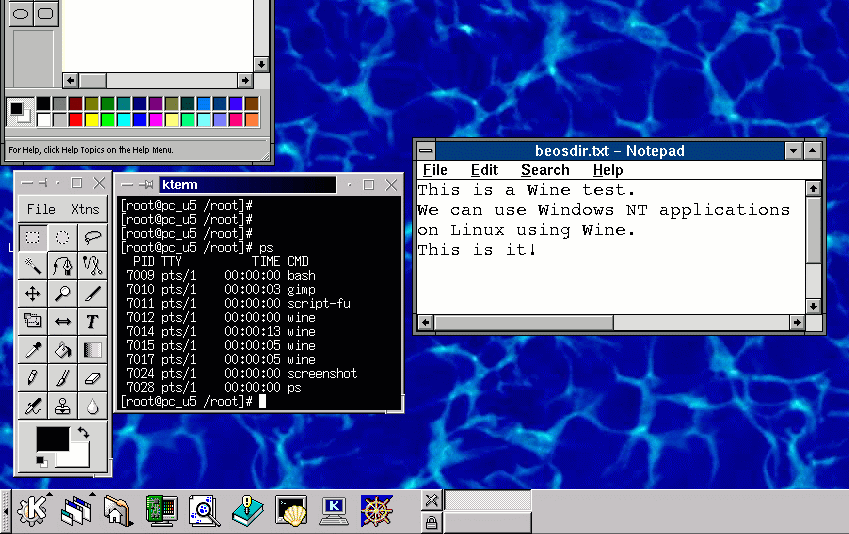Open the window list panel icon
This screenshot has height=534, width=849.
(76, 510)
